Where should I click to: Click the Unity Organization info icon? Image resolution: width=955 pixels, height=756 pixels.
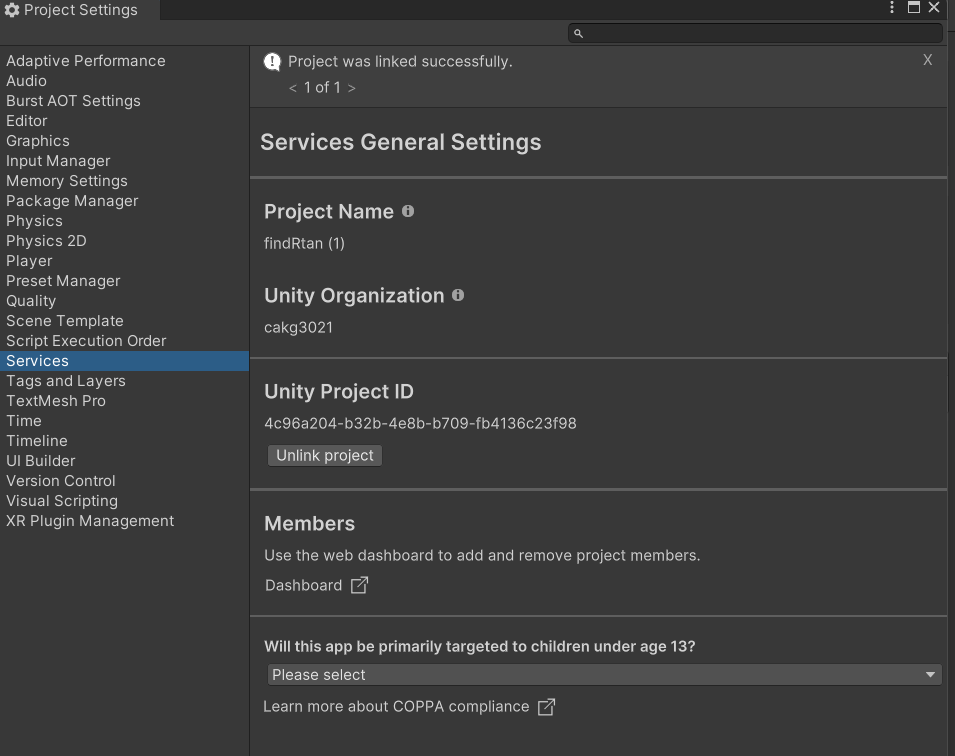(x=458, y=295)
